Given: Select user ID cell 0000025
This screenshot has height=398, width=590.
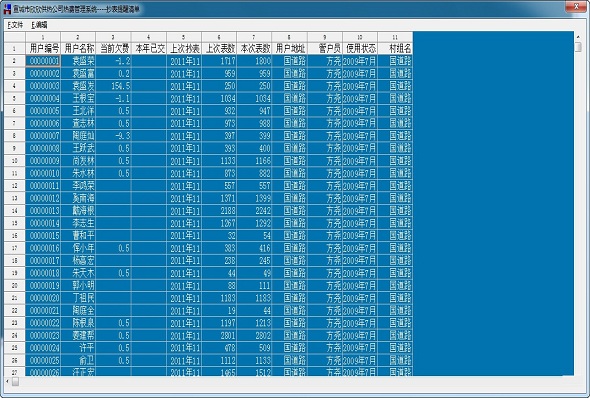Looking at the screenshot, I should click(x=43, y=360).
